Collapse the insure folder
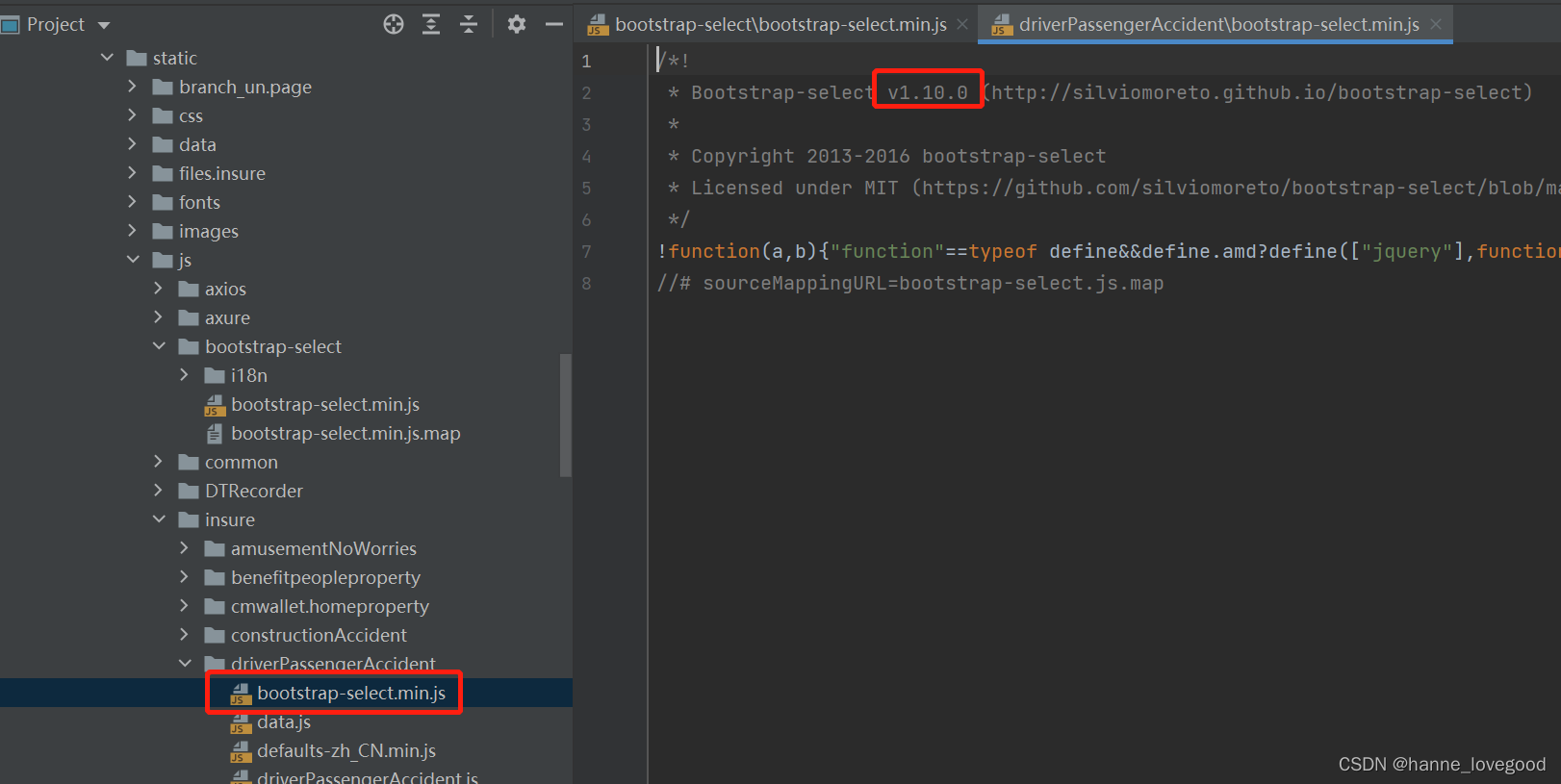The image size is (1561, 784). (x=159, y=519)
